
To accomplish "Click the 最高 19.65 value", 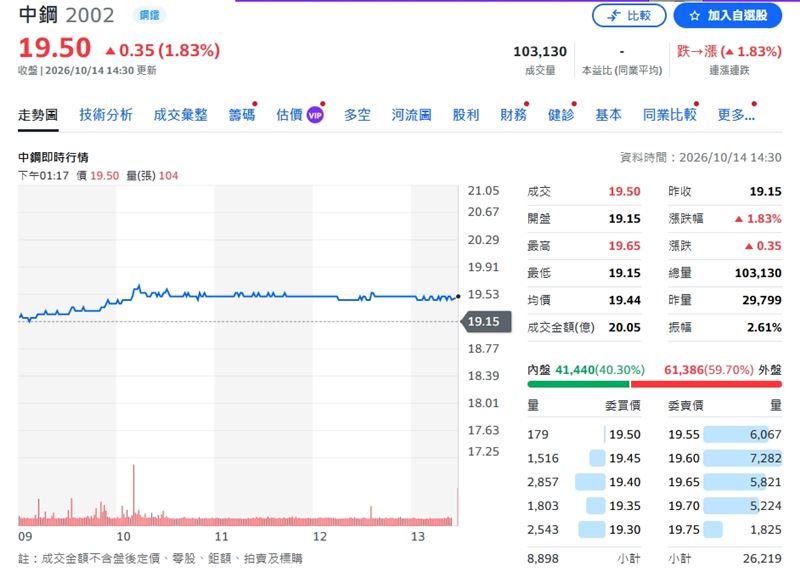I will point(624,246).
